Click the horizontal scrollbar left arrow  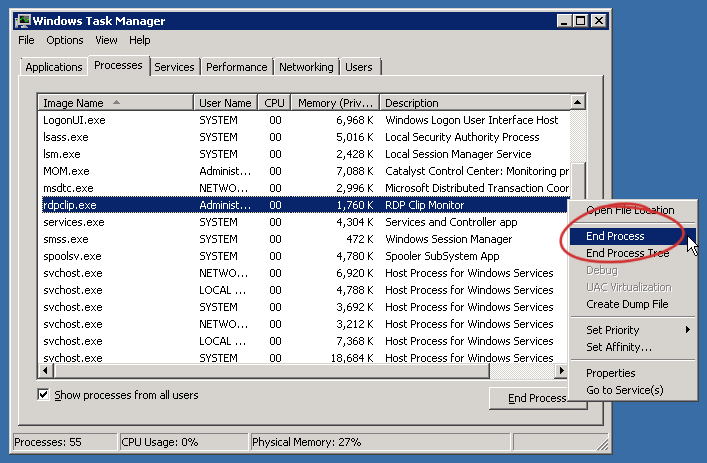45,371
